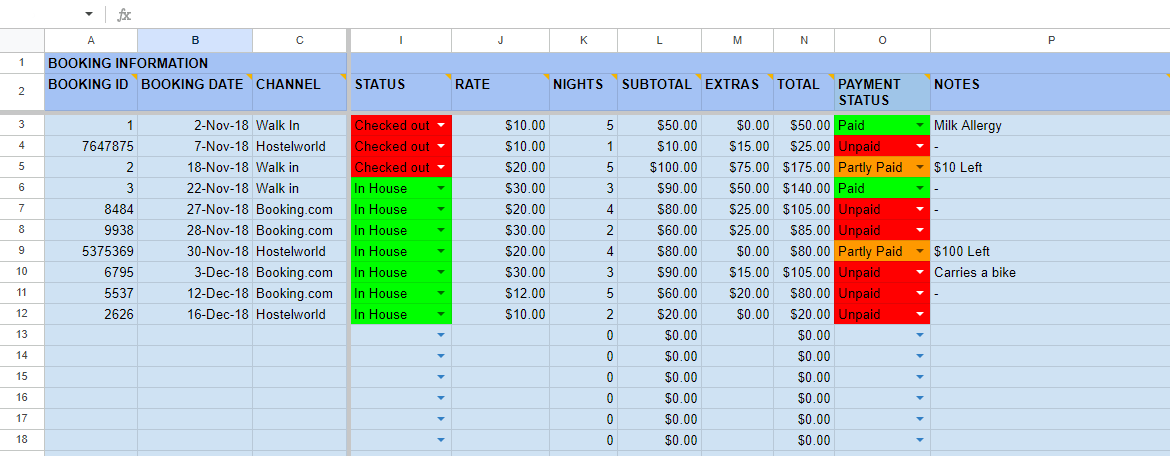Open empty Payment Status dropdown row 15

[x=919, y=377]
